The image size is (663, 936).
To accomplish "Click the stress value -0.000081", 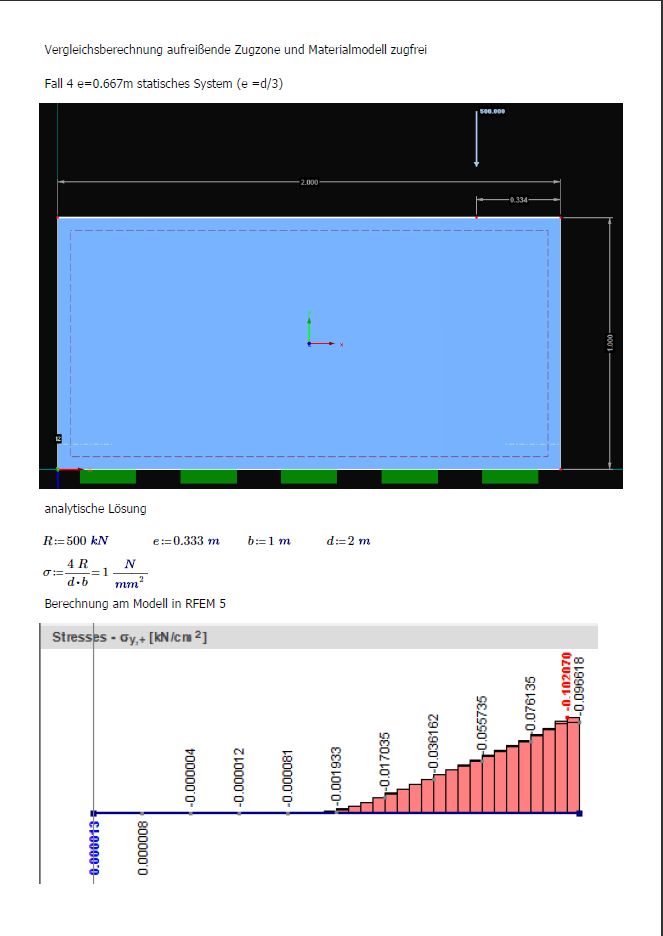I will click(287, 778).
